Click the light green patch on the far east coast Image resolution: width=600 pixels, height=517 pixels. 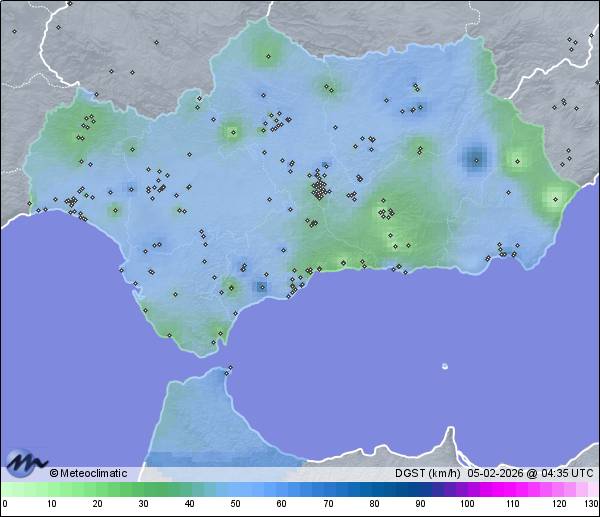click(x=553, y=198)
